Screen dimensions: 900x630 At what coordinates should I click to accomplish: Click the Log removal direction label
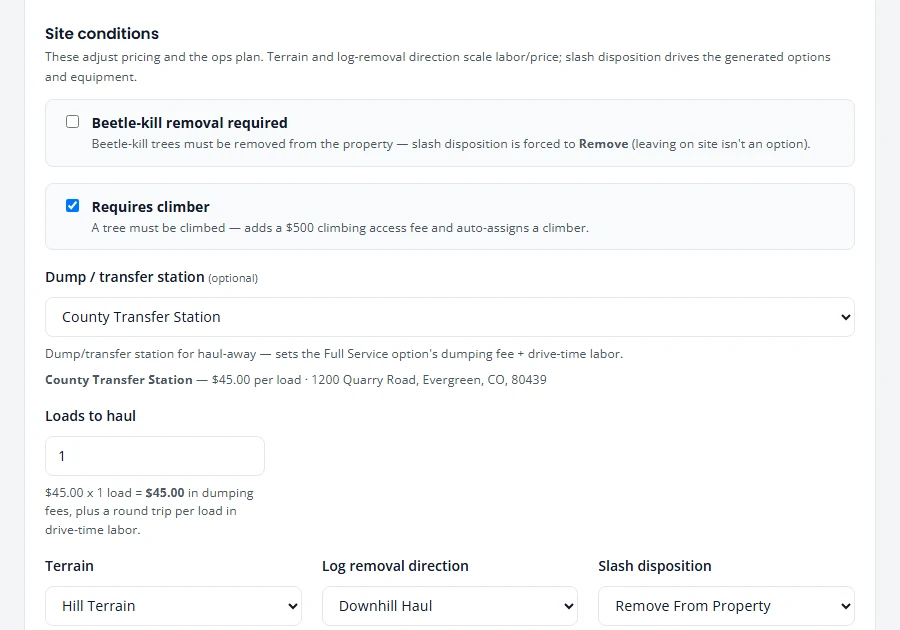[x=395, y=566]
